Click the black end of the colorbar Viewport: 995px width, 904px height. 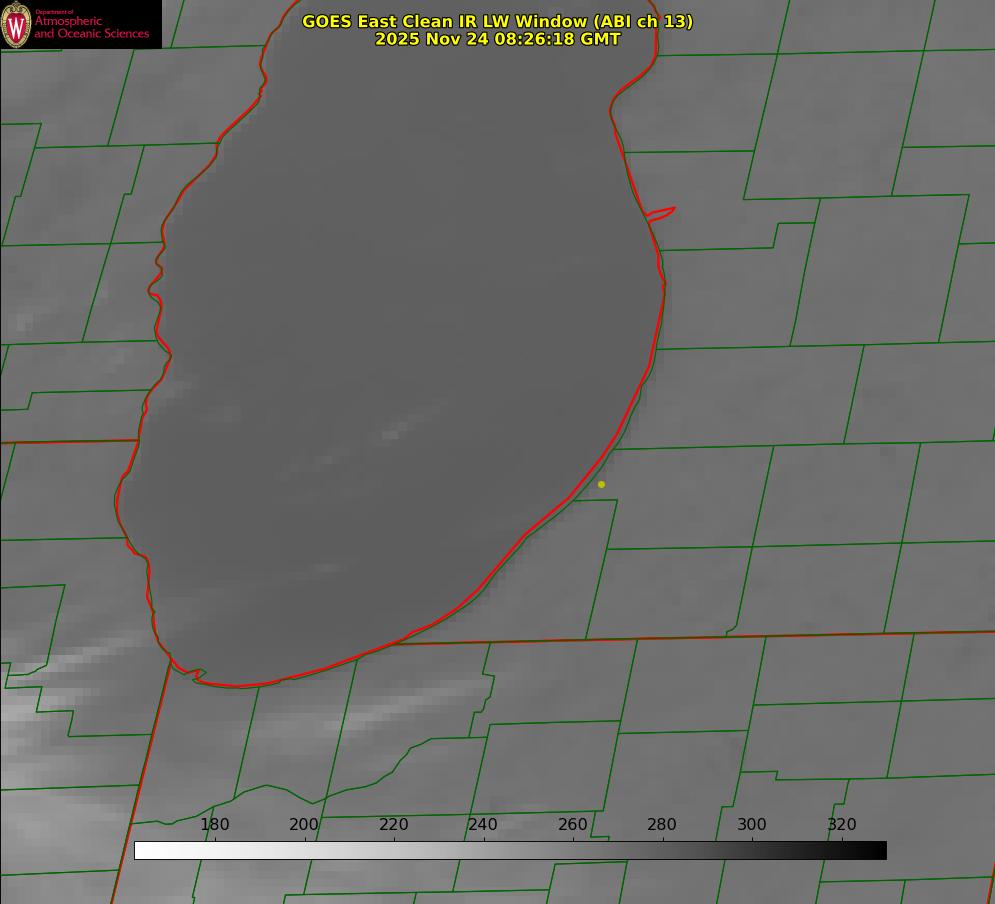click(879, 850)
